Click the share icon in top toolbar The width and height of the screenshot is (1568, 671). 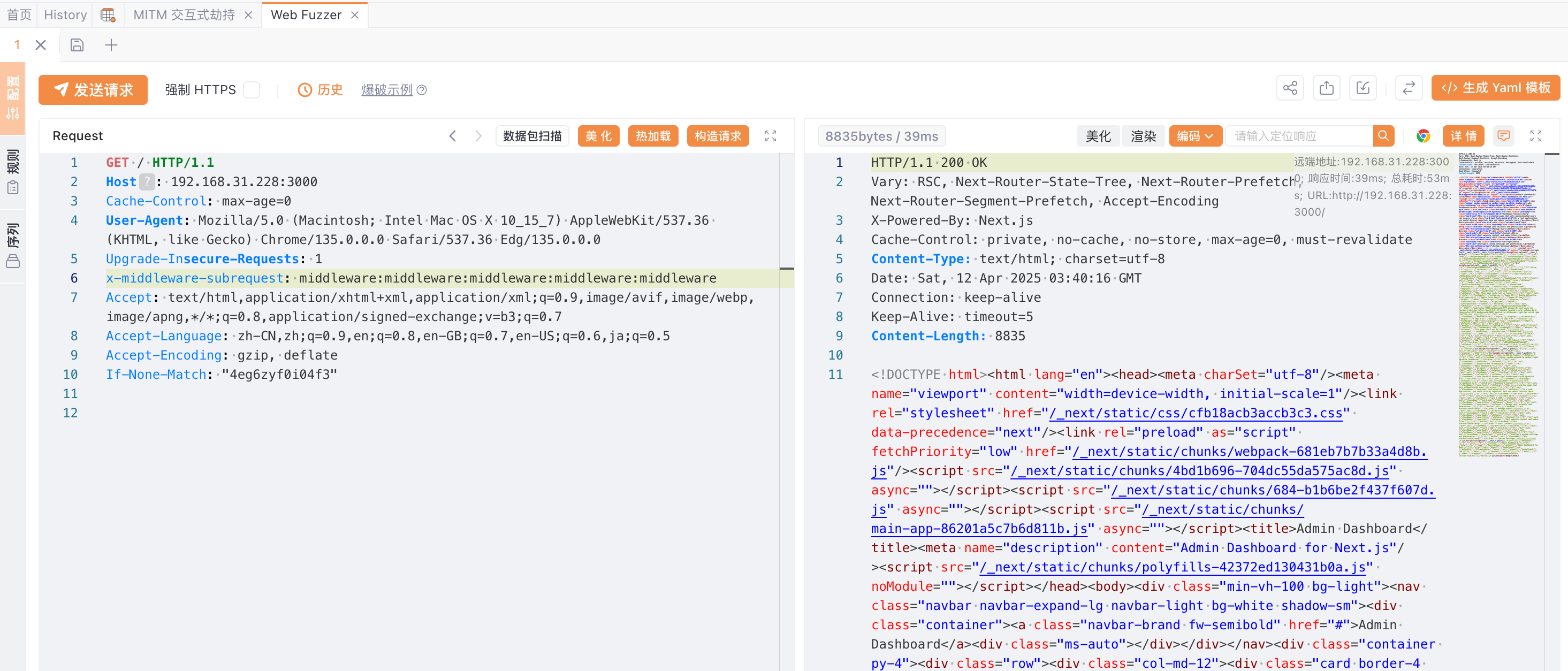(1290, 88)
